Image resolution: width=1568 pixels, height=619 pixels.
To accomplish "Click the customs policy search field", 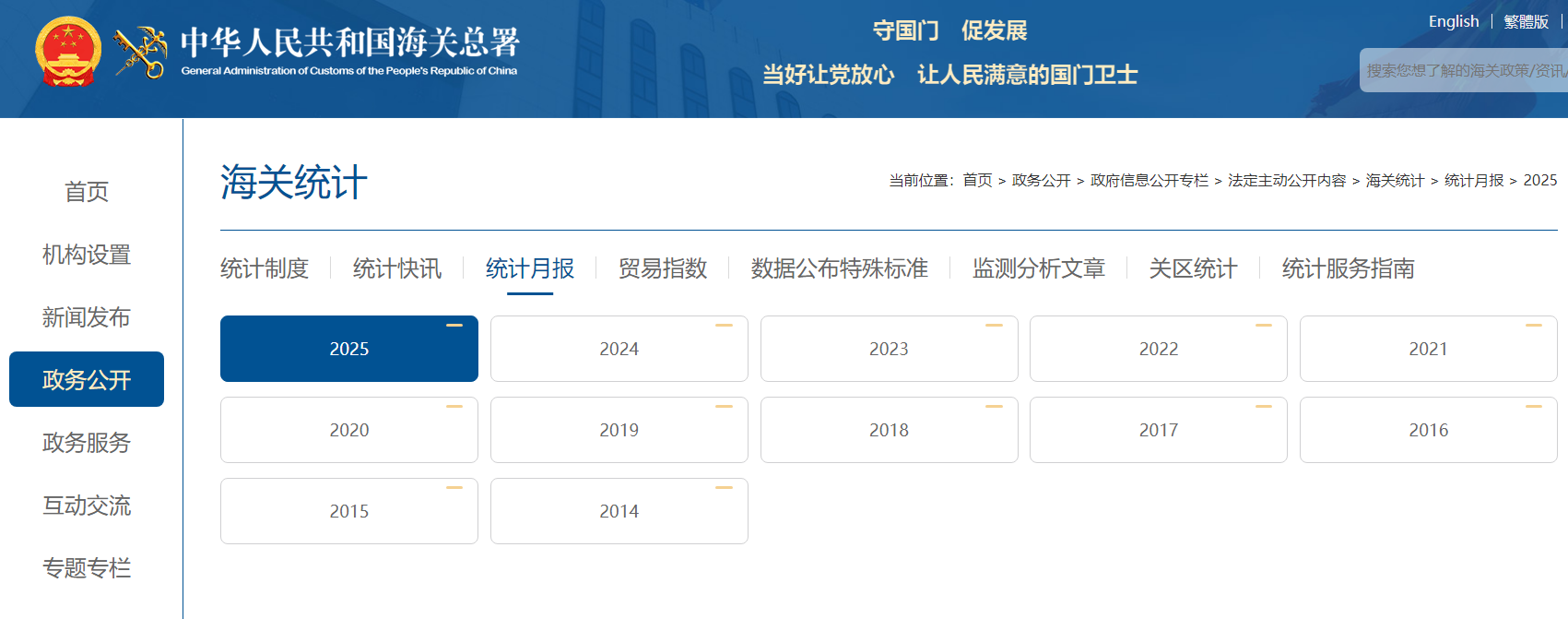I will pos(1464,70).
